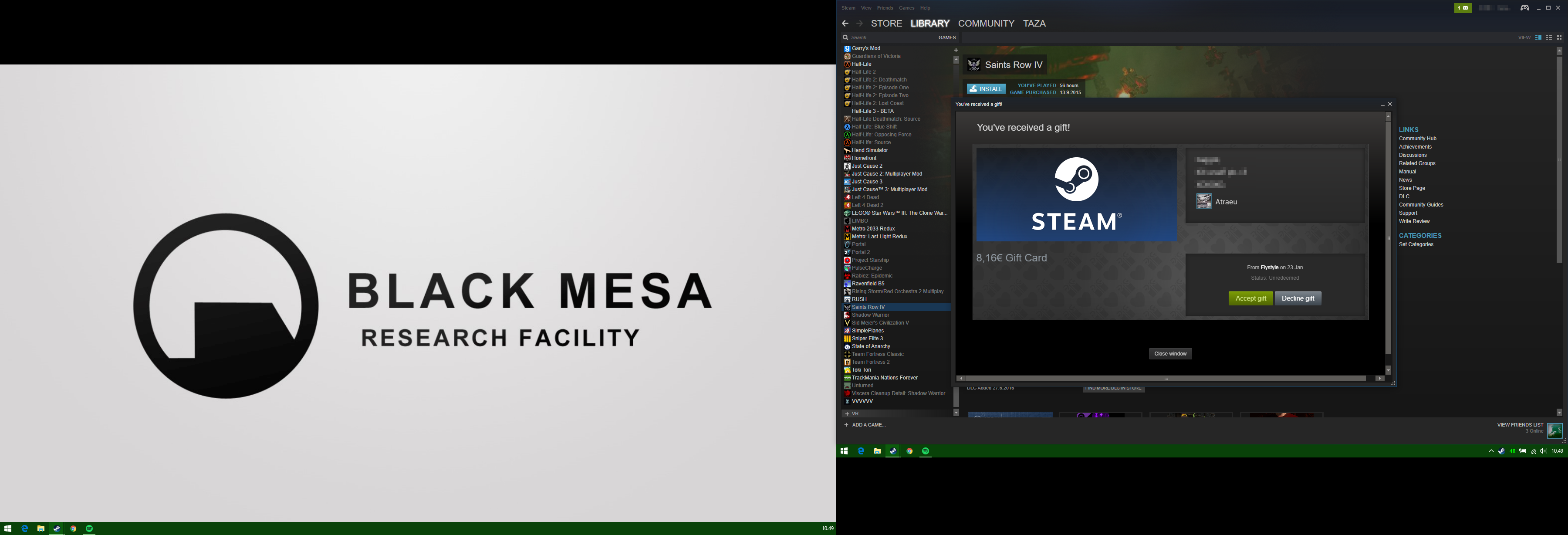Screen dimensions: 1568x535
Task: Switch library to detail view icon
Action: point(1538,38)
